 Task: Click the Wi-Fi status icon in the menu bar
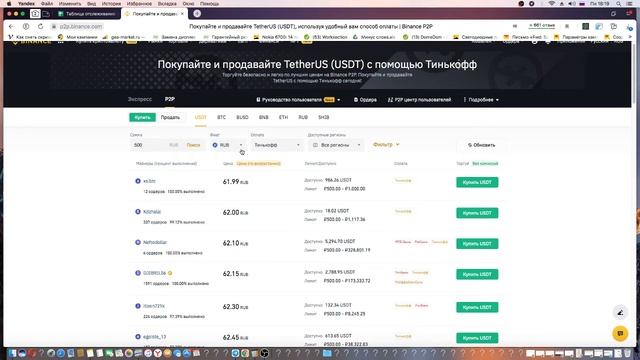[551, 3]
